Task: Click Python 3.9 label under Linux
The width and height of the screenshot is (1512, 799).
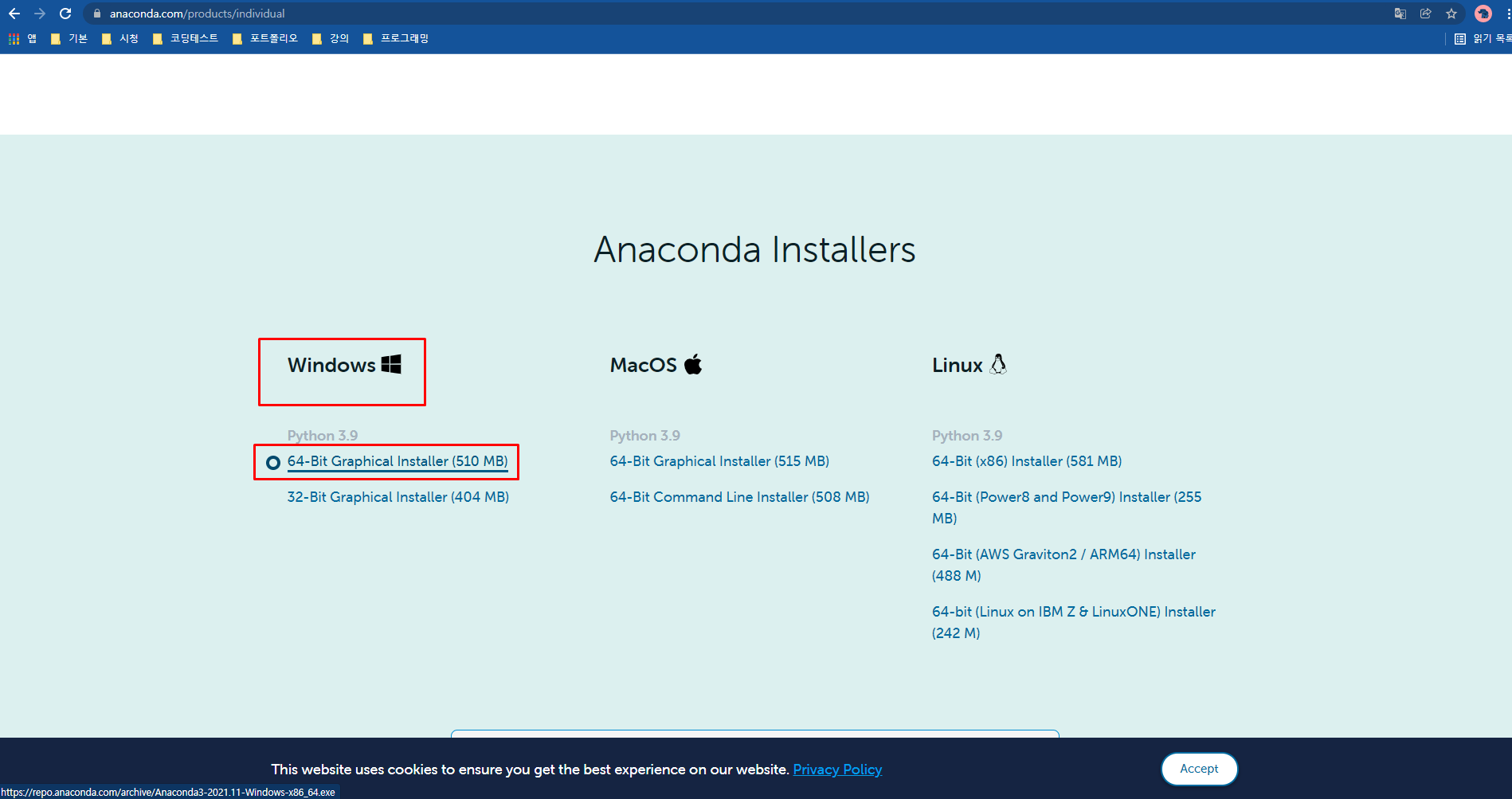Action: pyautogui.click(x=967, y=436)
